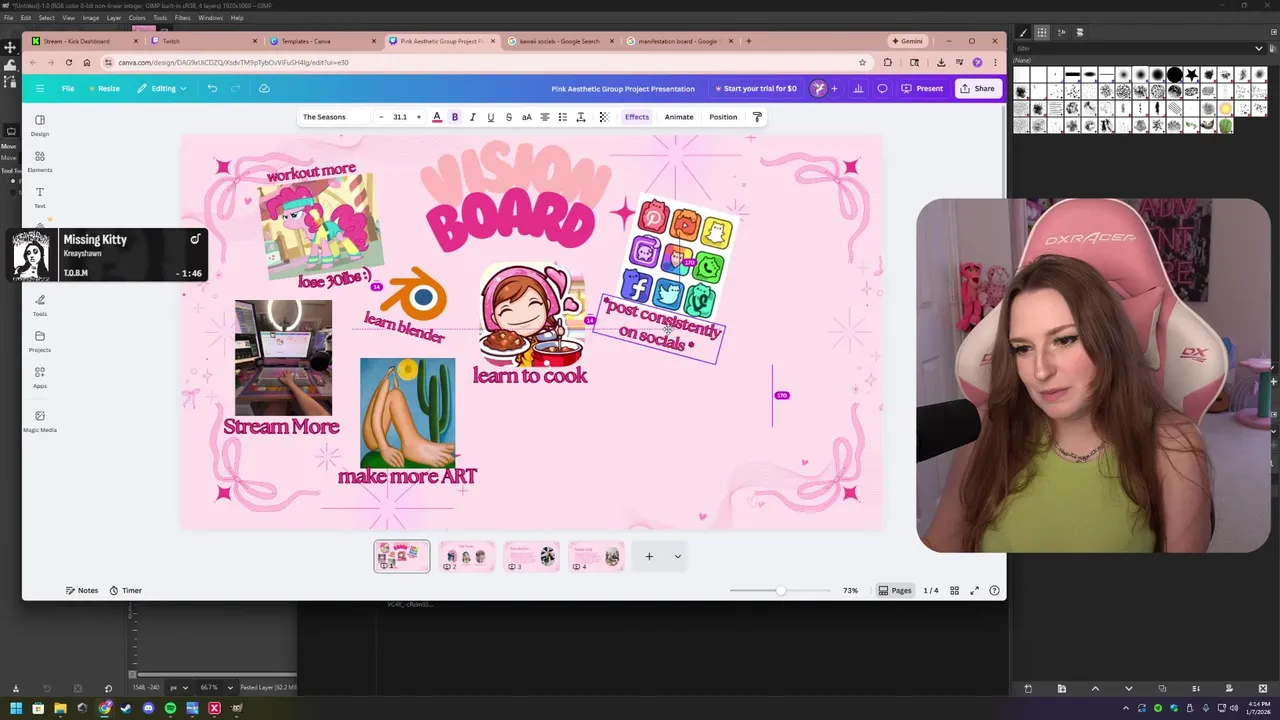
Task: Bookmark this page with the star icon
Action: pyautogui.click(x=862, y=62)
